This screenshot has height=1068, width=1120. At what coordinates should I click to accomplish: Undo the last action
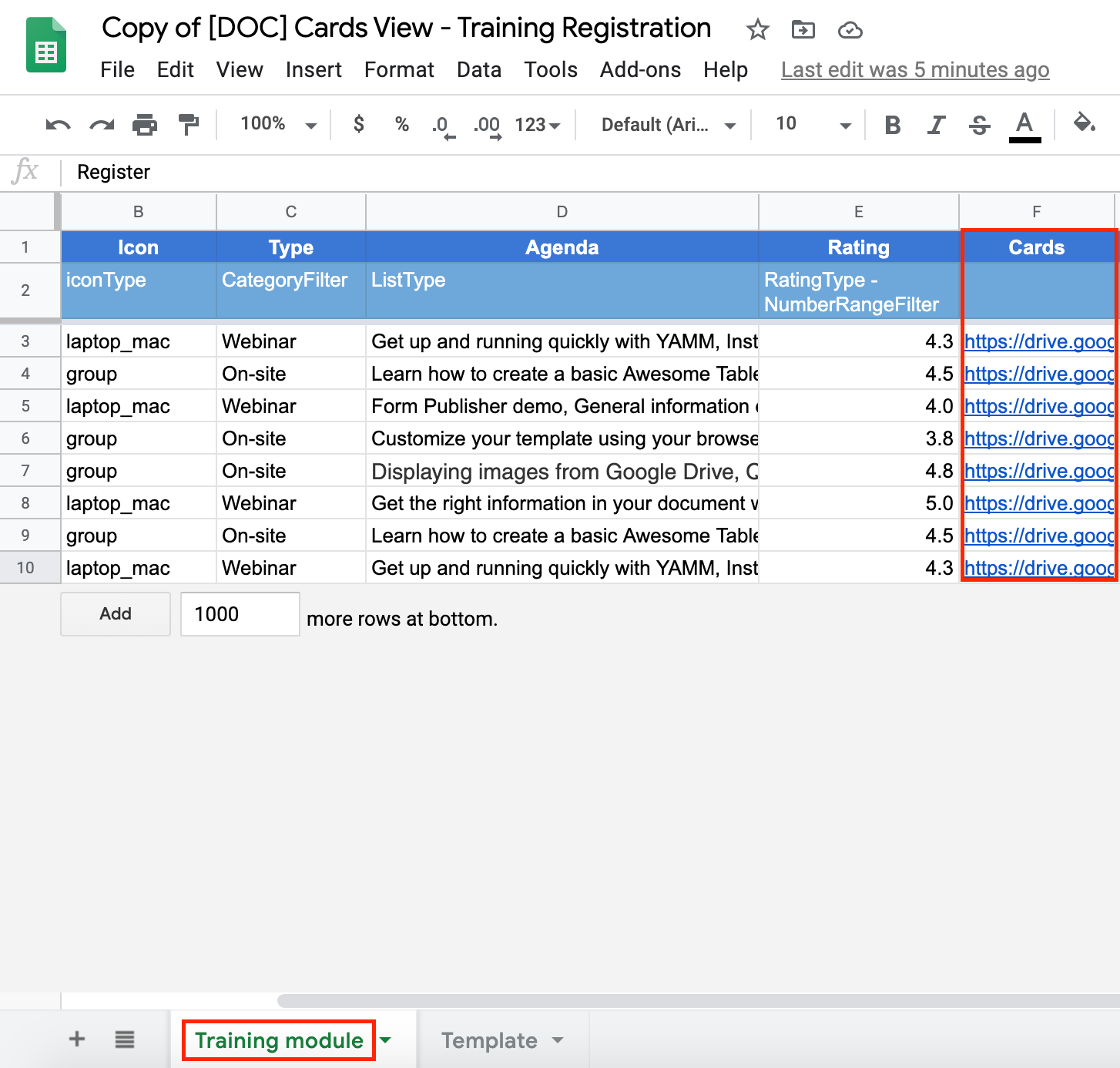tap(58, 124)
